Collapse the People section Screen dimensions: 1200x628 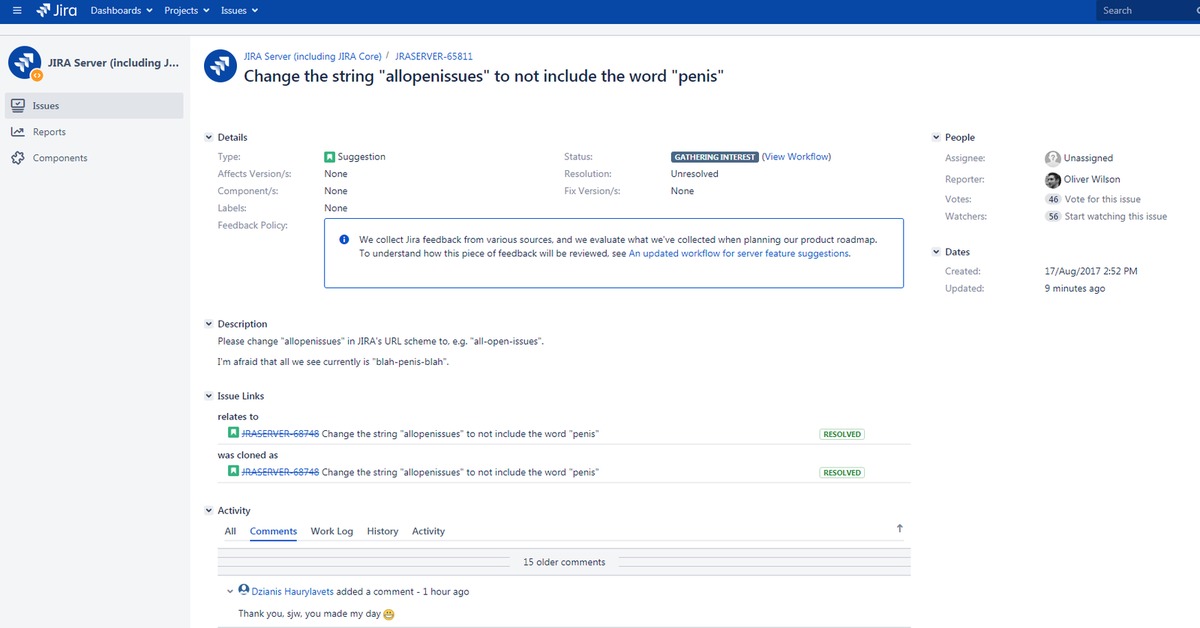[936, 138]
